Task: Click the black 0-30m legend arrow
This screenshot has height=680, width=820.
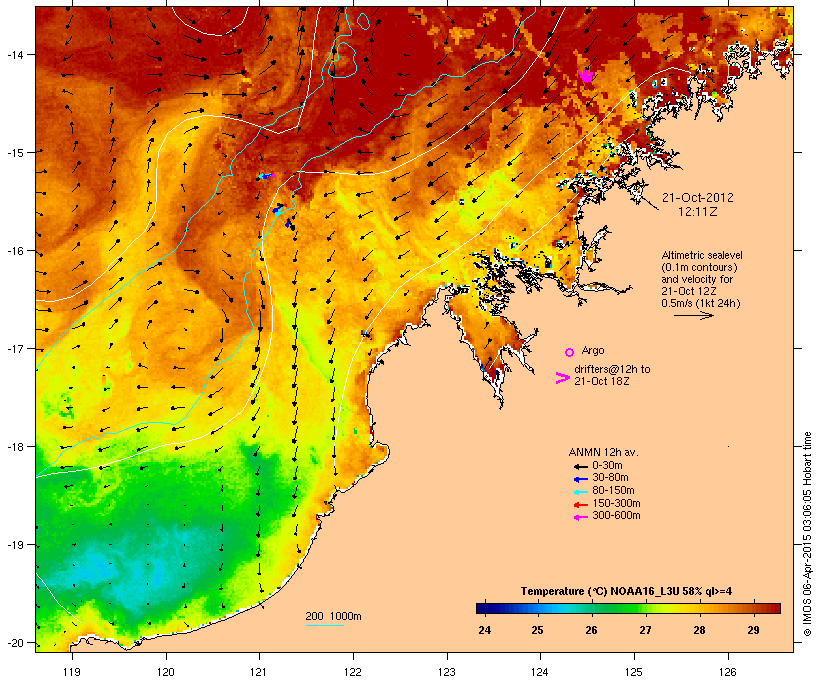Action: coord(580,466)
